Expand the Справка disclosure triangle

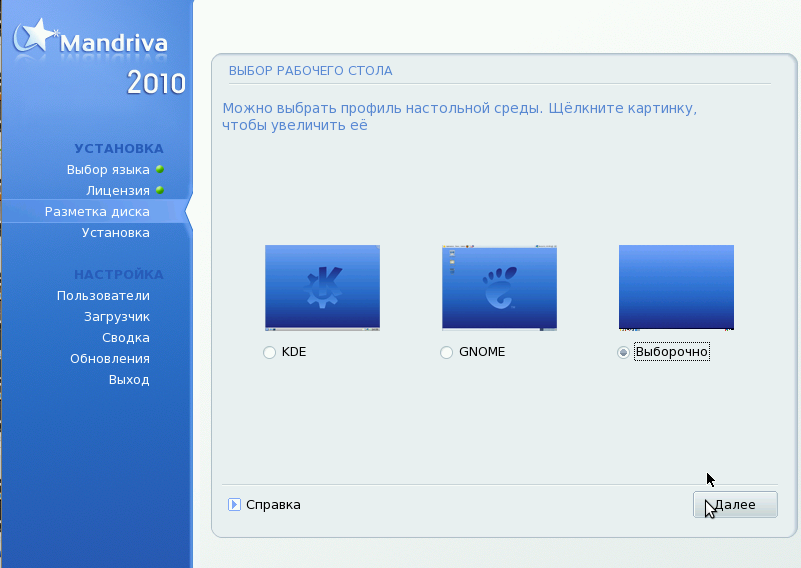(x=234, y=505)
